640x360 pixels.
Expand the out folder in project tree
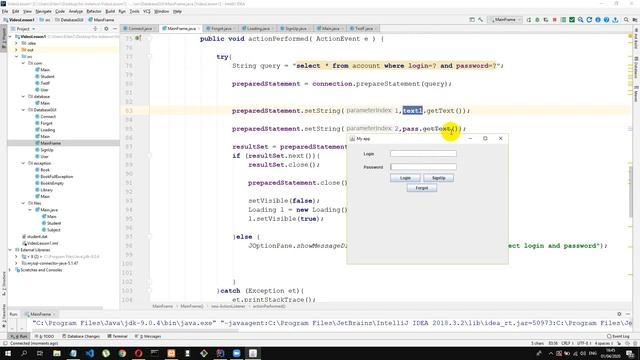(17, 50)
